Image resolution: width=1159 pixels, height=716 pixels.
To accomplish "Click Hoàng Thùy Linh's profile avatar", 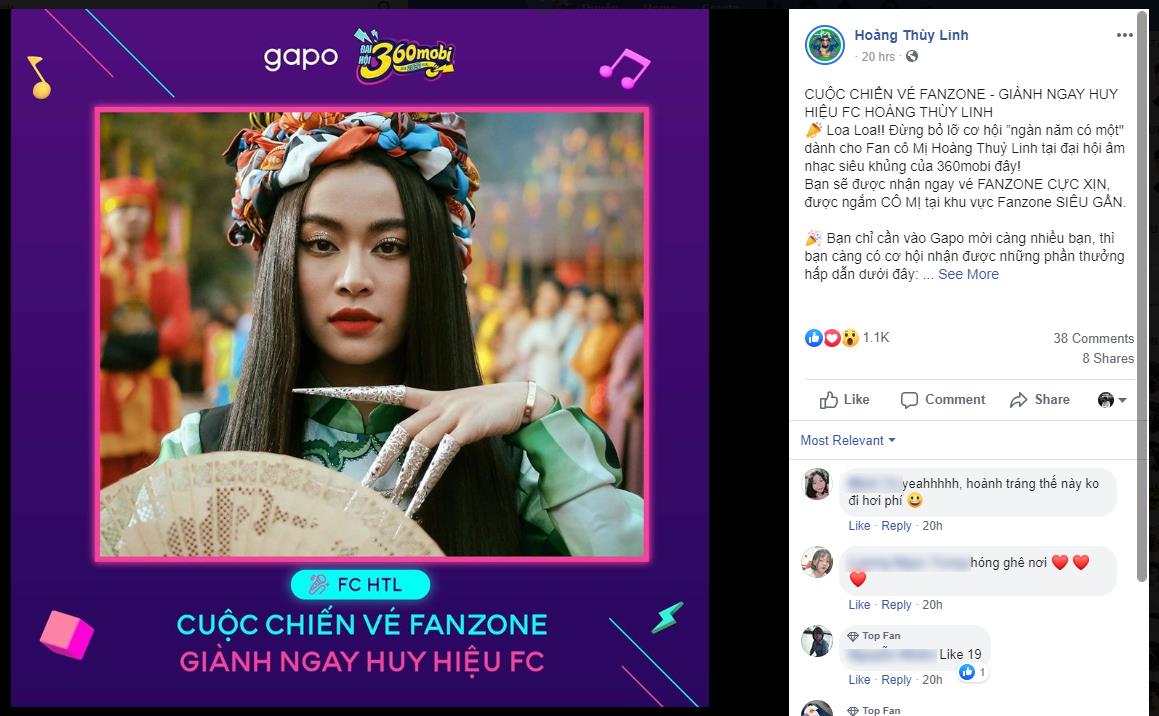I will pyautogui.click(x=824, y=45).
